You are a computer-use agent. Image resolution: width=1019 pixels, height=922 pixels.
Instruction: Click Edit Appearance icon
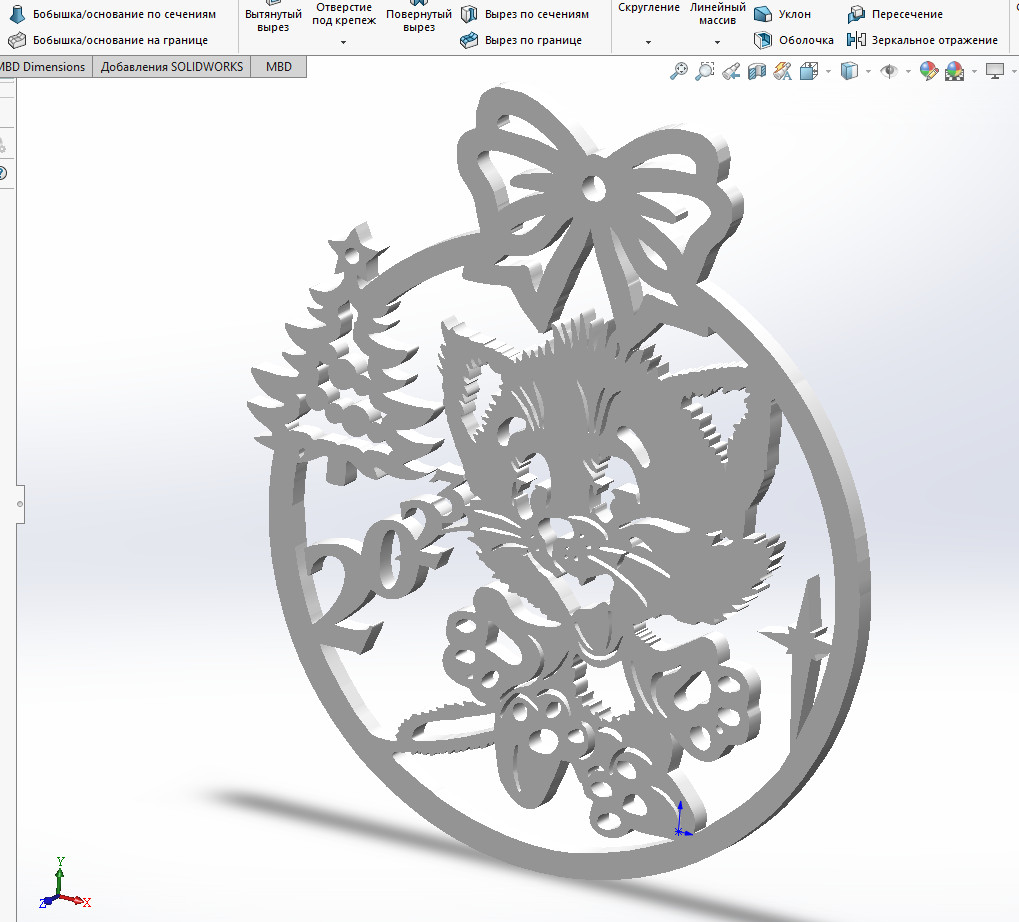[x=929, y=70]
